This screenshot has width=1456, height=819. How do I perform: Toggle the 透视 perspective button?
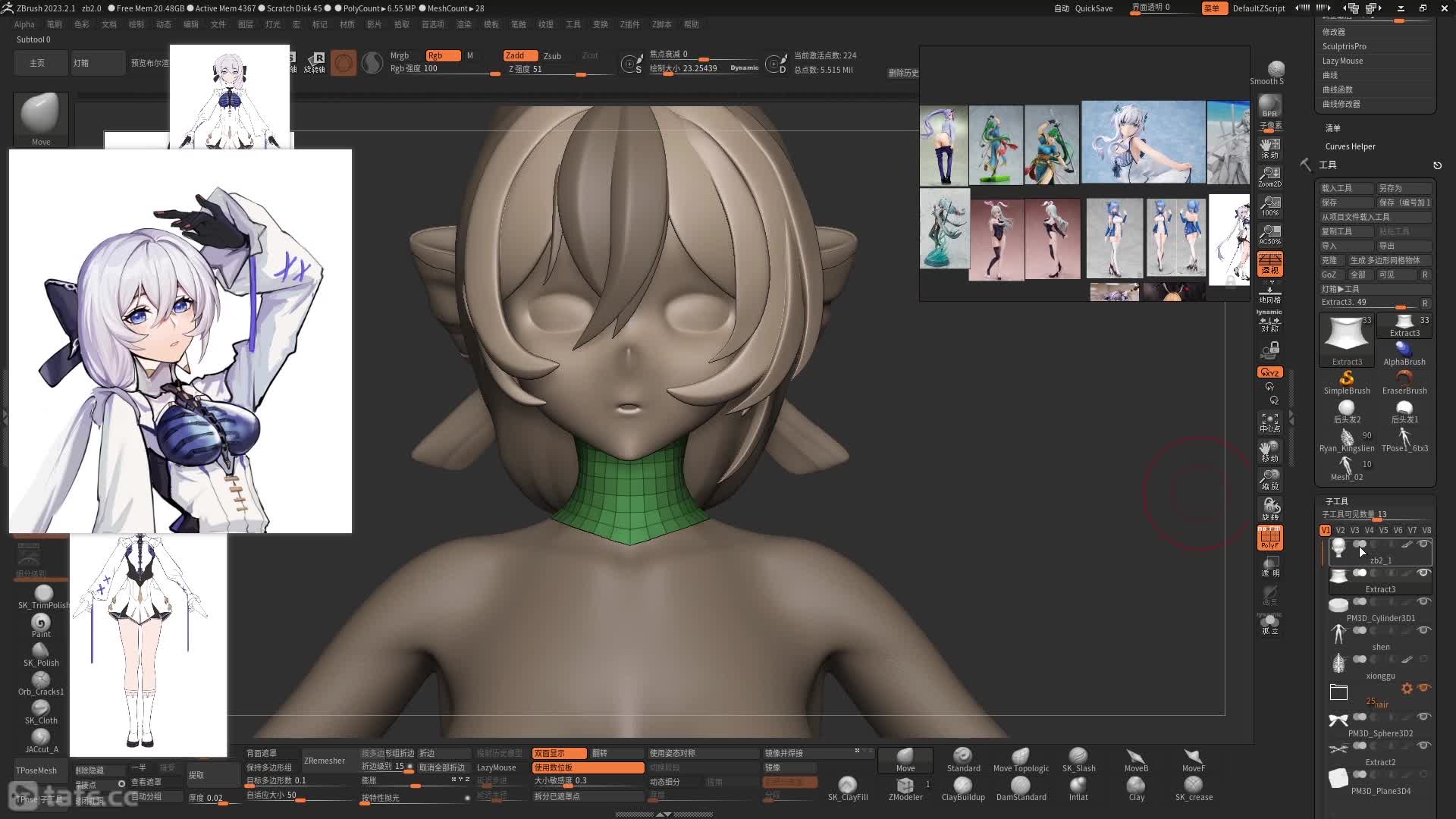[1270, 263]
